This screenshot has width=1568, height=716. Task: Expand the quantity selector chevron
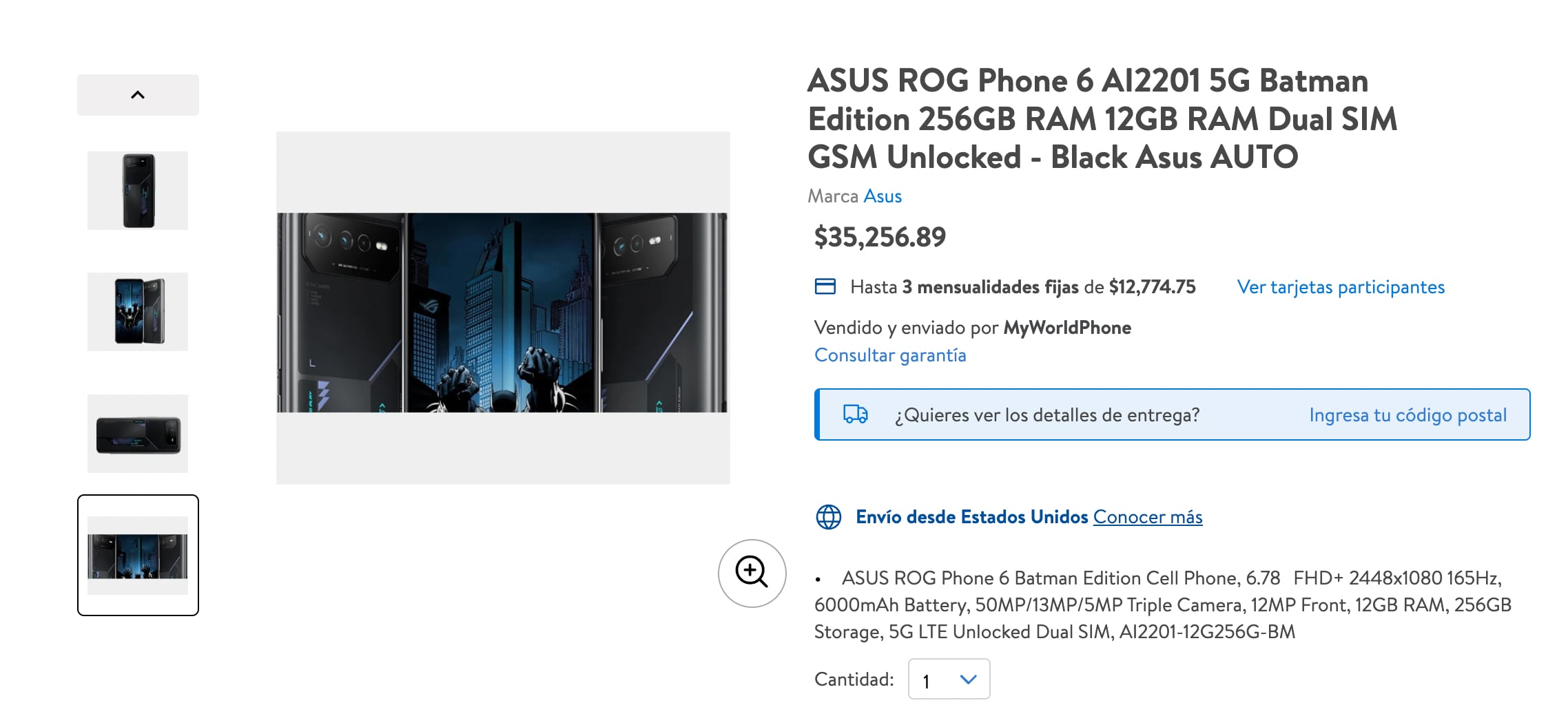pos(969,679)
